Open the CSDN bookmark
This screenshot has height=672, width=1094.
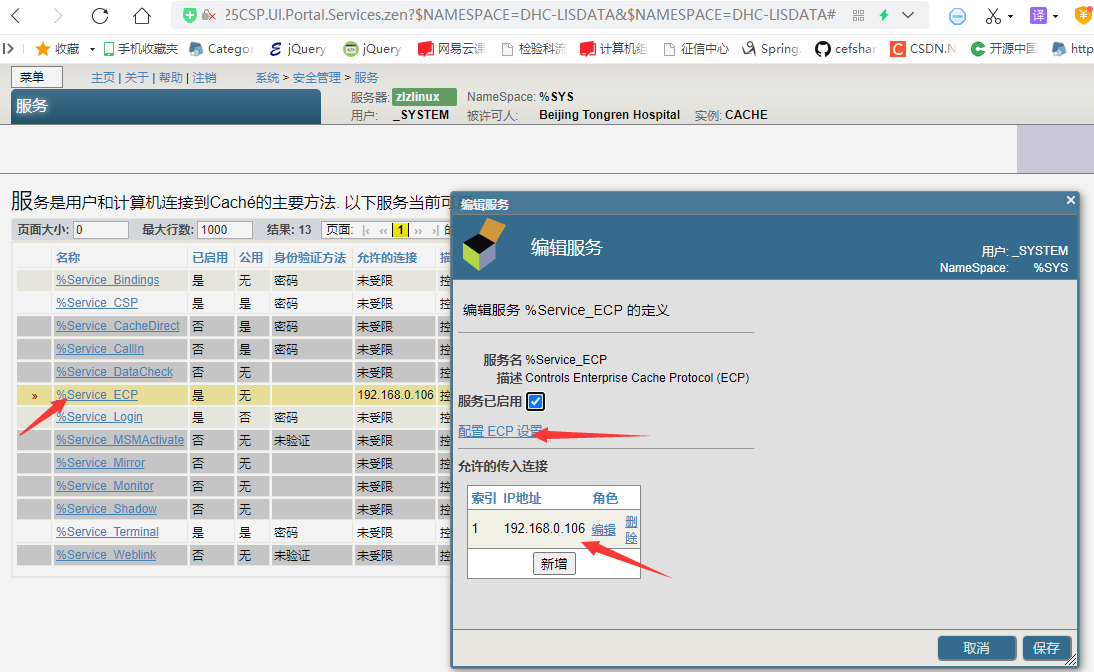[x=923, y=49]
